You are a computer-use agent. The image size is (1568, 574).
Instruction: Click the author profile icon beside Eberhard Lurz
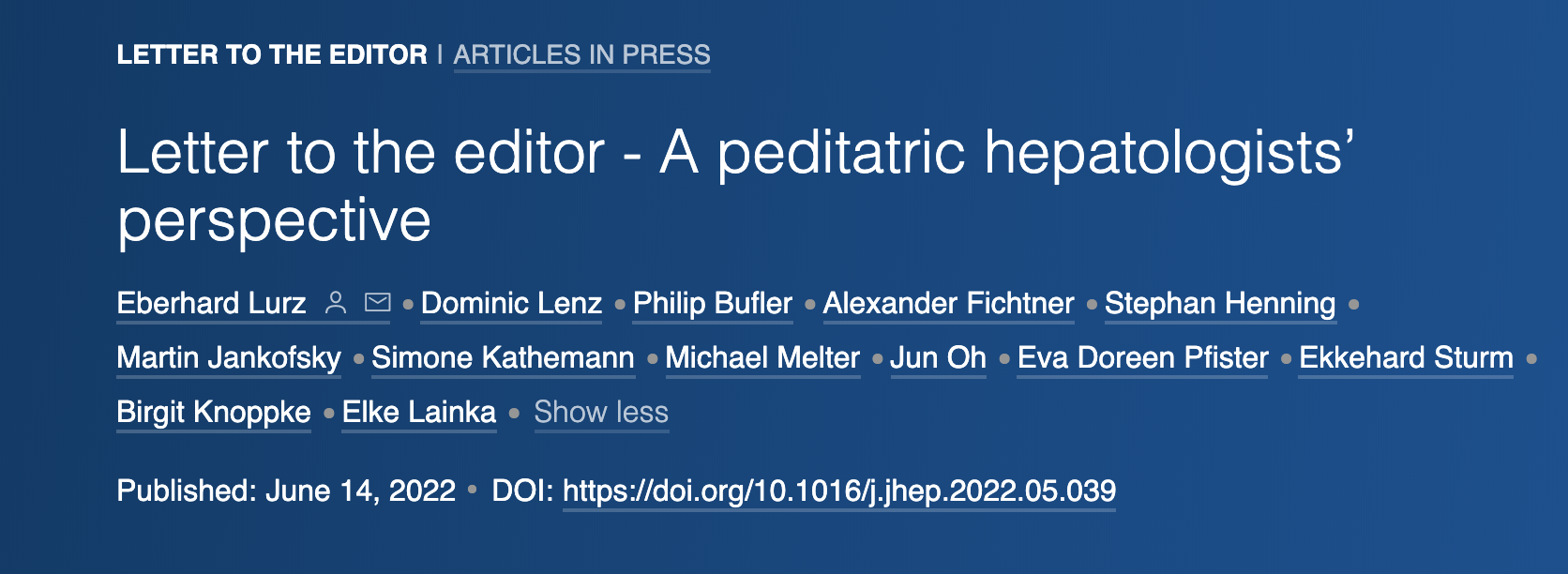(336, 303)
